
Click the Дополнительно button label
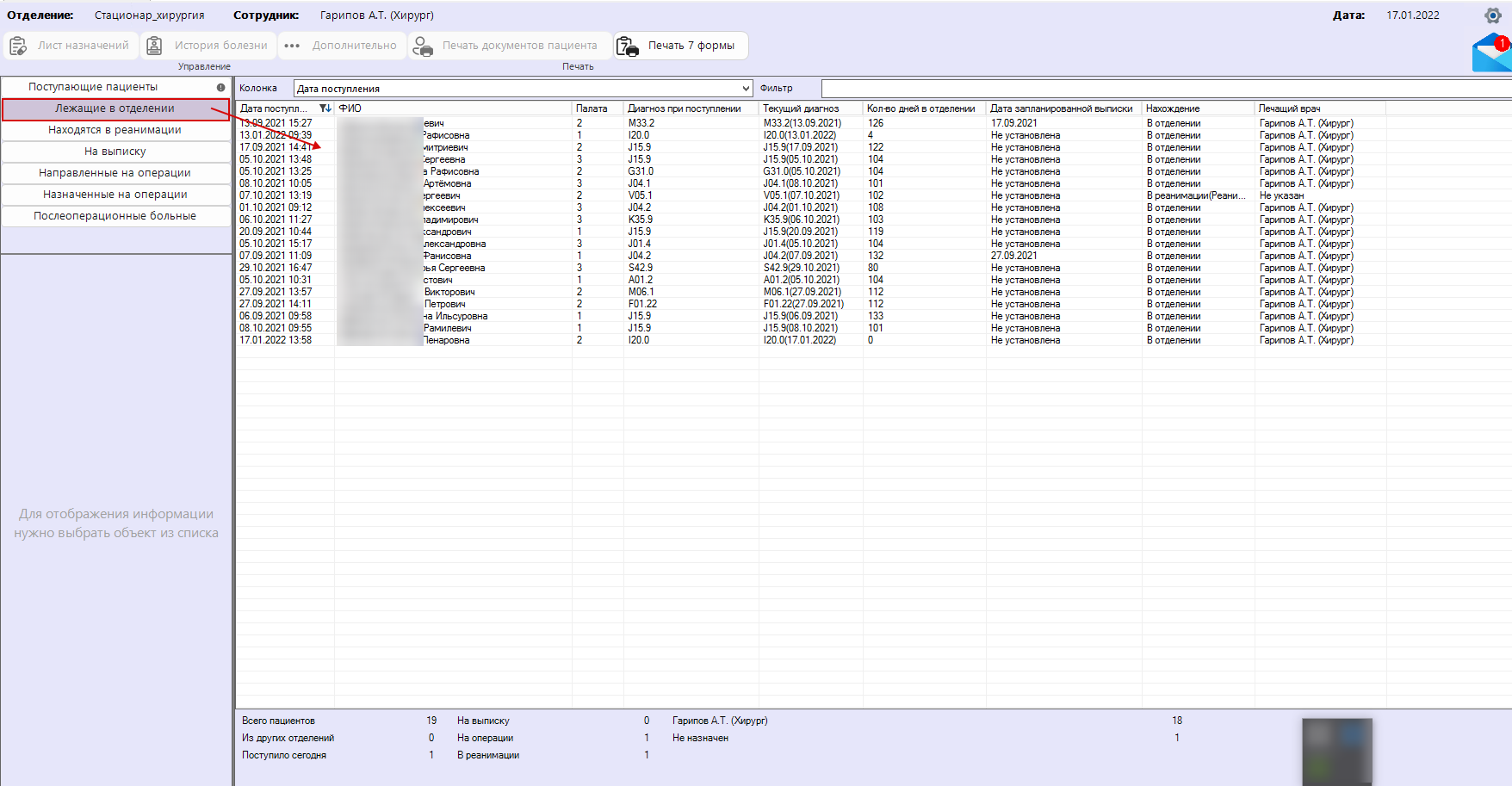(x=355, y=46)
